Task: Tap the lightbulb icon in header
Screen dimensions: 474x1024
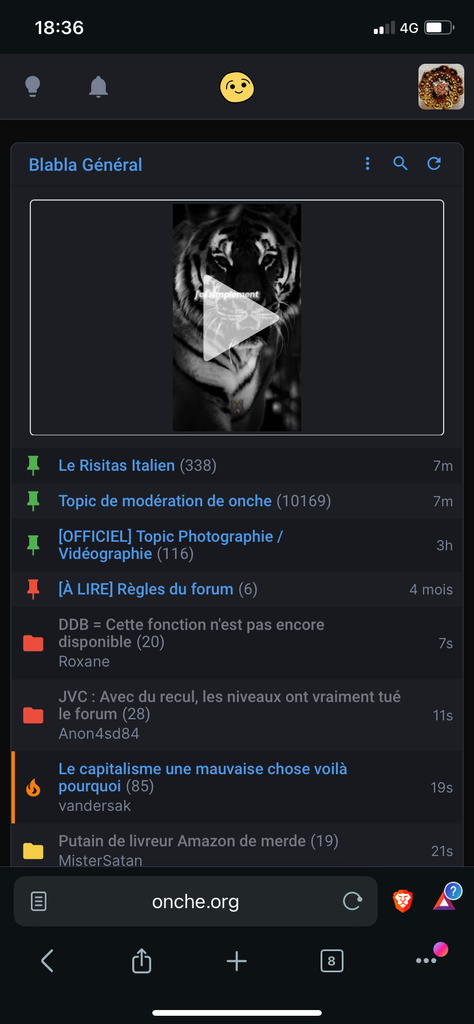Action: (x=33, y=86)
